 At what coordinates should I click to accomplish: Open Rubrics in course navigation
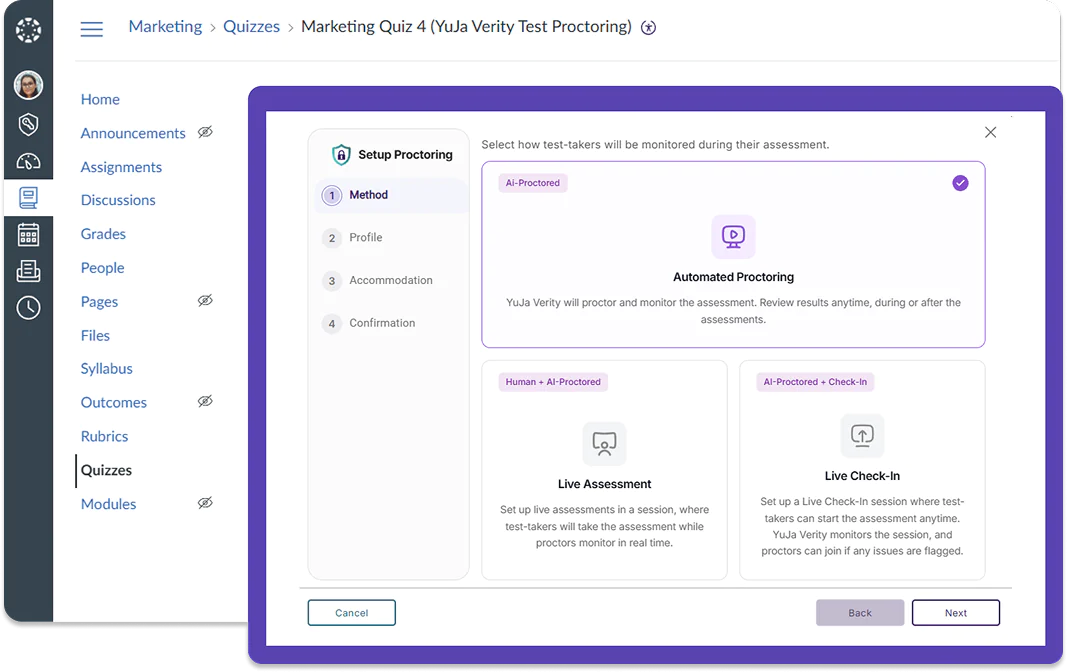coord(104,436)
